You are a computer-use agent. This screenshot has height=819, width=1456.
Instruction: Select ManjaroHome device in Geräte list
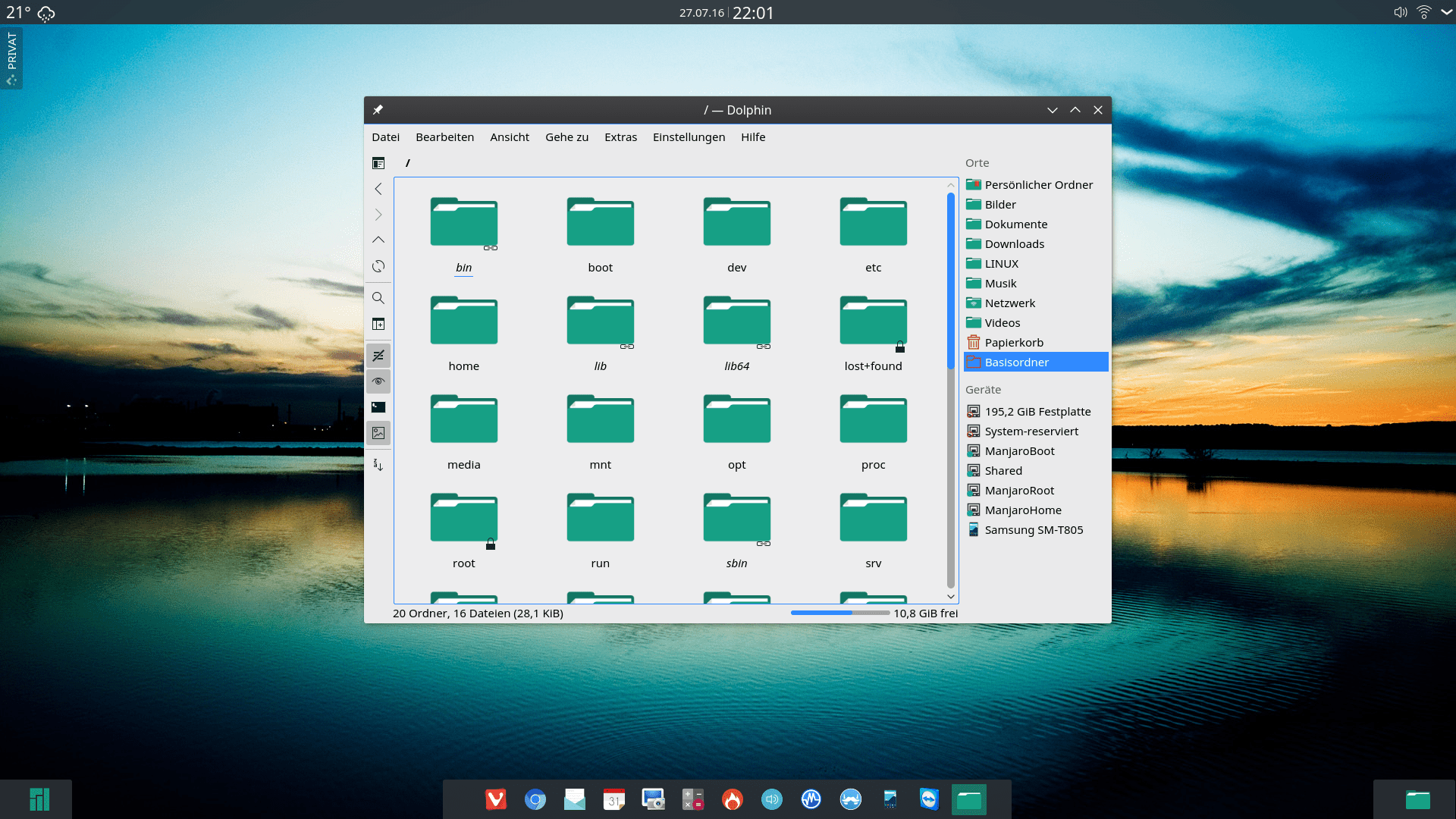1022,510
